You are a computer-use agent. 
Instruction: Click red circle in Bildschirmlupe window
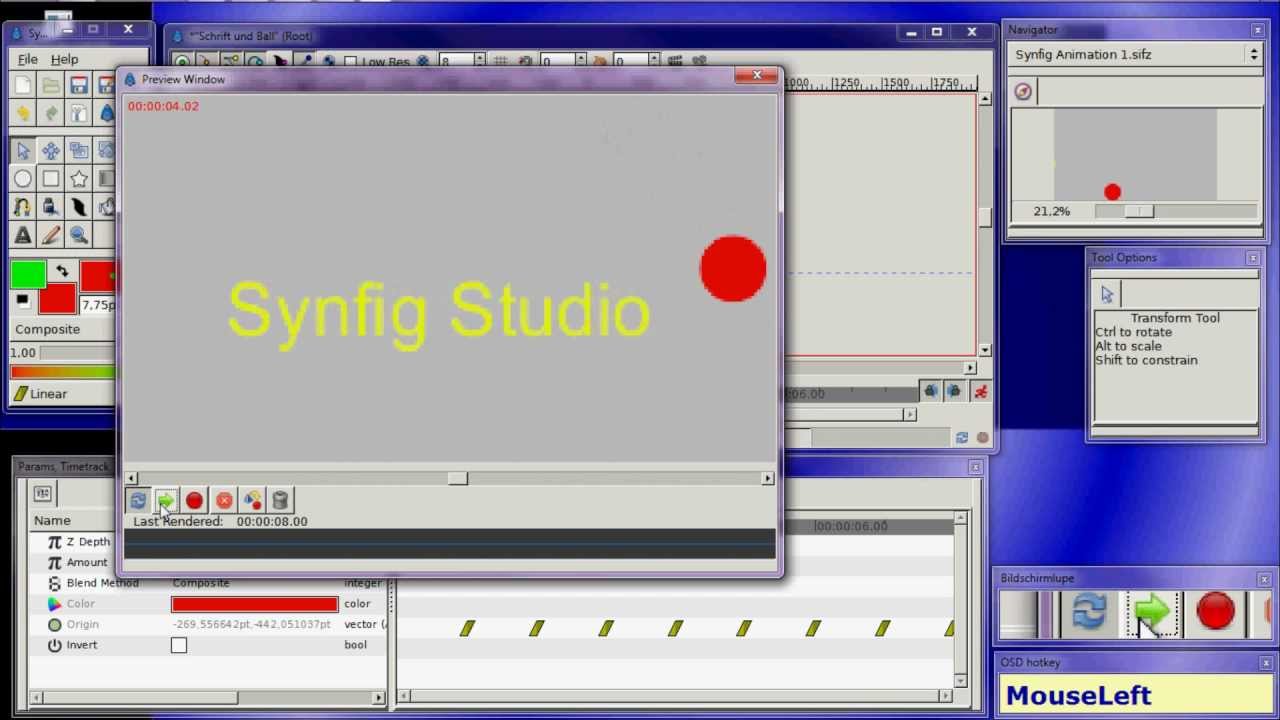[x=1215, y=612]
